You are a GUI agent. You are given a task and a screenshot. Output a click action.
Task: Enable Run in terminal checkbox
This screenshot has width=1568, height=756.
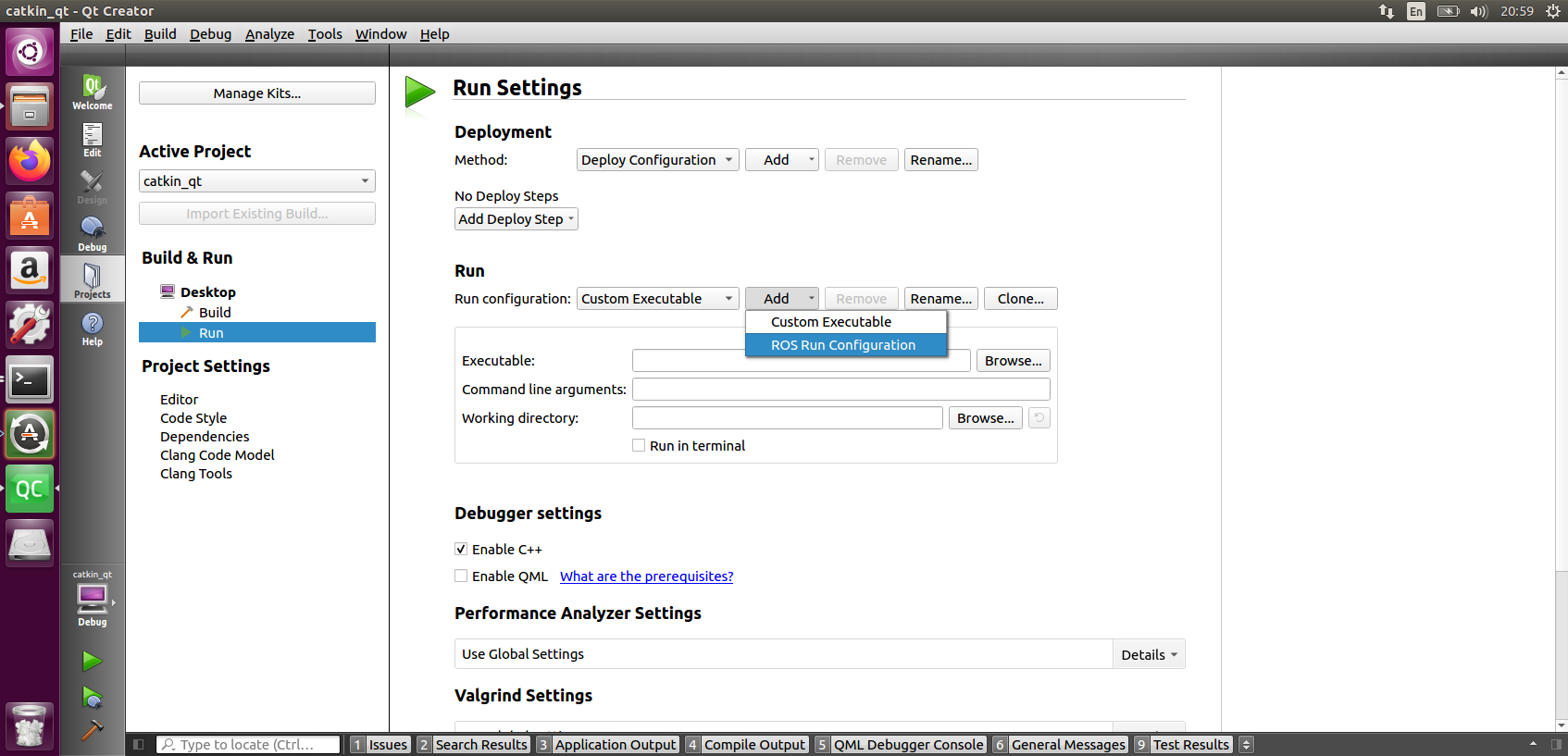coord(639,445)
